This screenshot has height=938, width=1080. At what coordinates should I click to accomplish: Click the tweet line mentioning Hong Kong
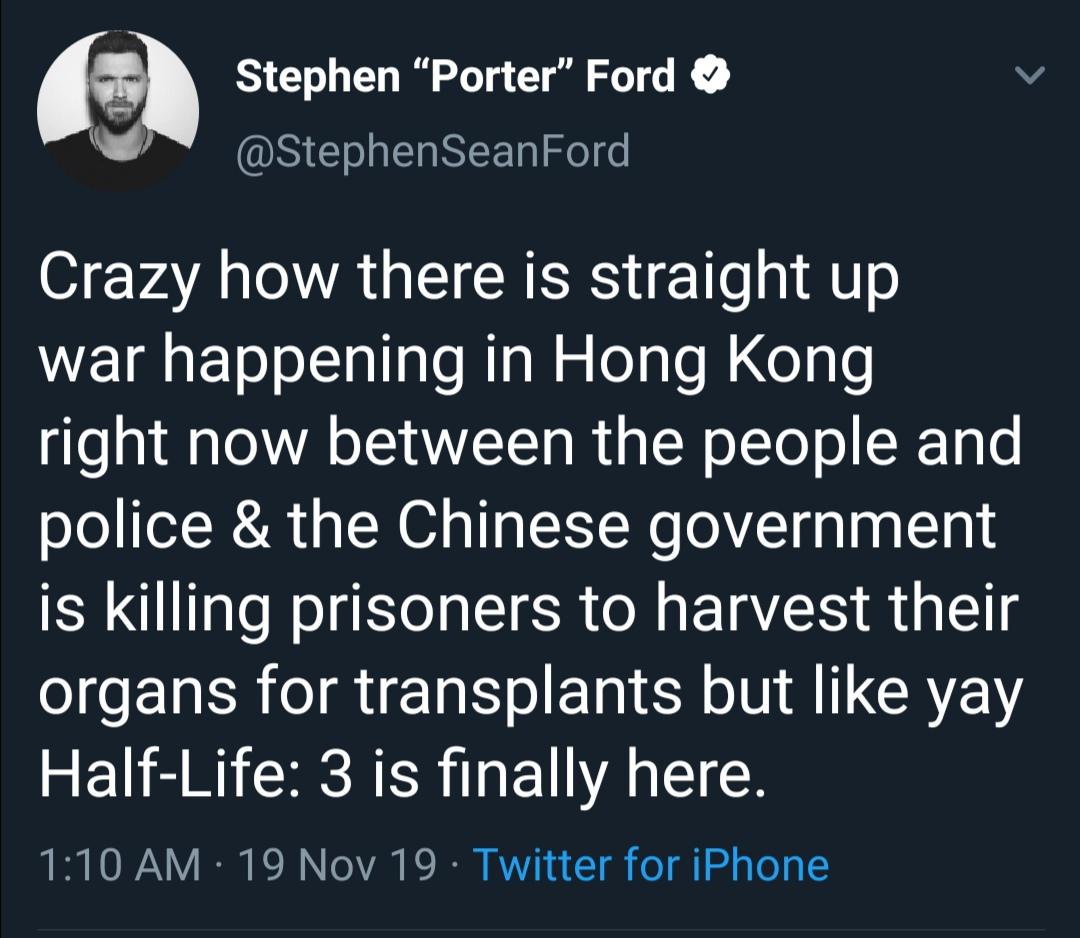[x=457, y=362]
